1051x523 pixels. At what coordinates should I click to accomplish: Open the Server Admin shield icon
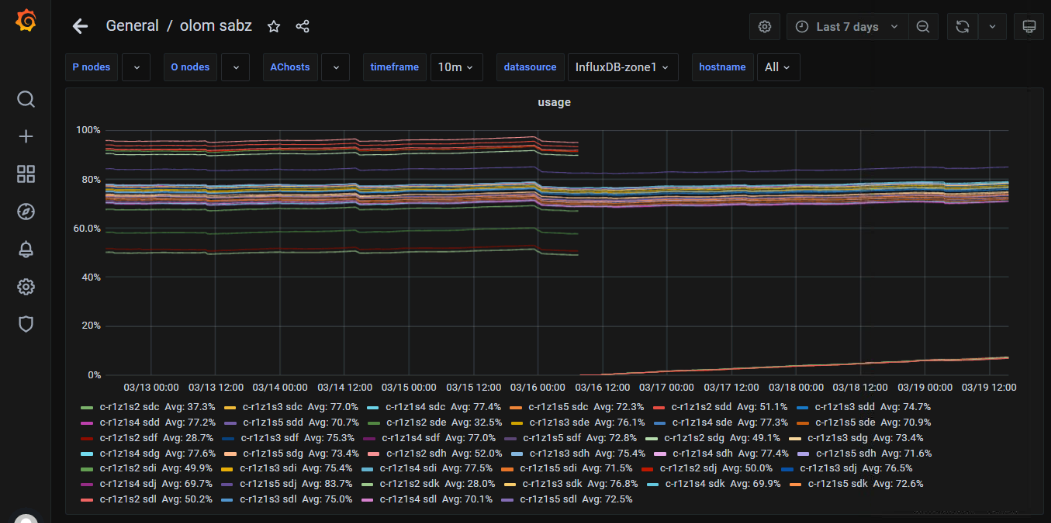26,324
